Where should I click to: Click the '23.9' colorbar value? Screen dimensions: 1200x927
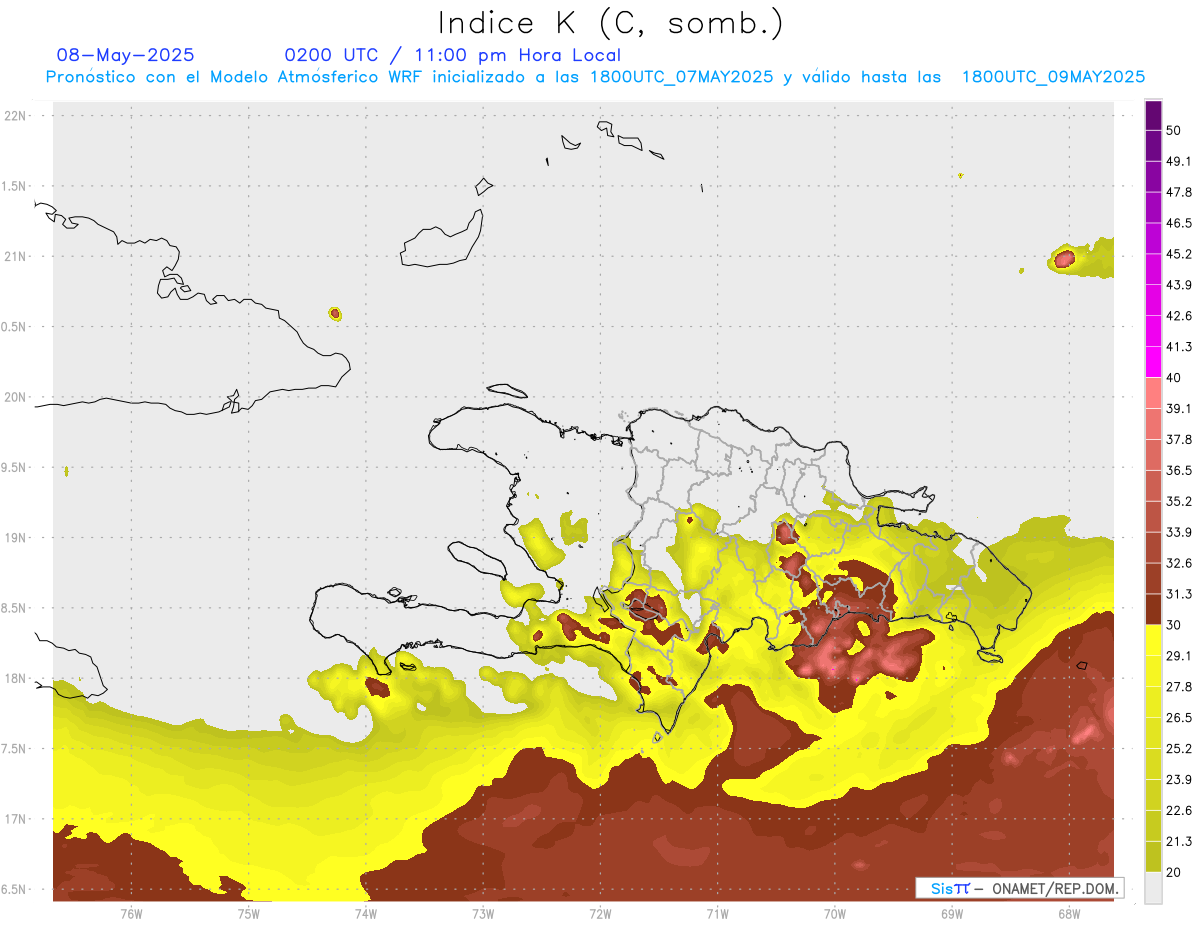1178,780
